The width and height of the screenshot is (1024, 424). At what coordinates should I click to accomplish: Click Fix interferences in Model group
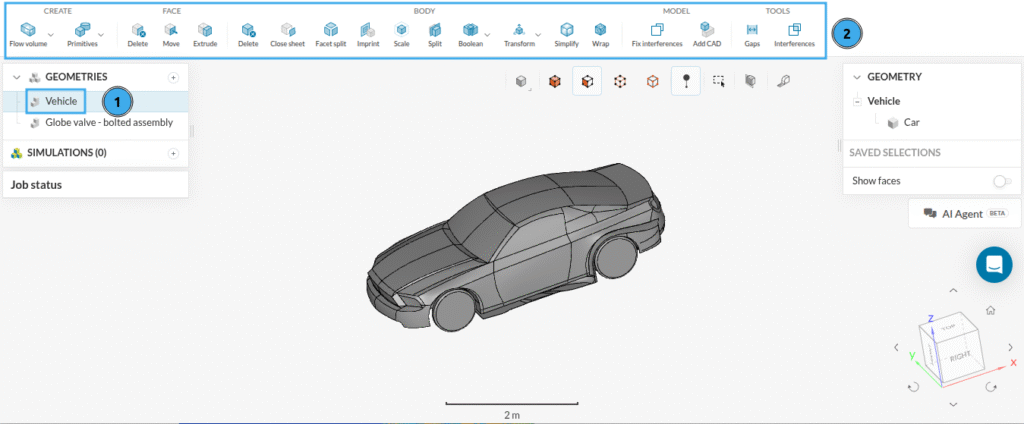[657, 34]
